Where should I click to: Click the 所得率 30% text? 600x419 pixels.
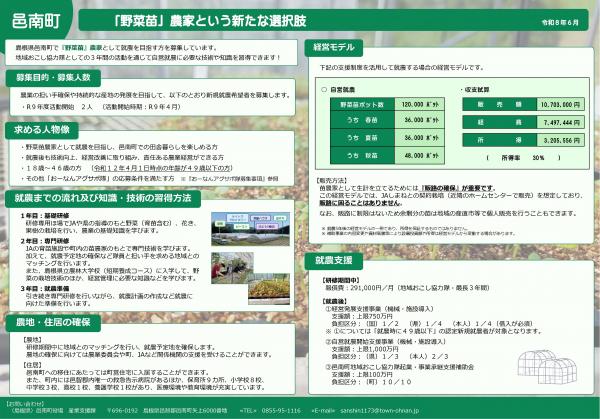pyautogui.click(x=523, y=158)
